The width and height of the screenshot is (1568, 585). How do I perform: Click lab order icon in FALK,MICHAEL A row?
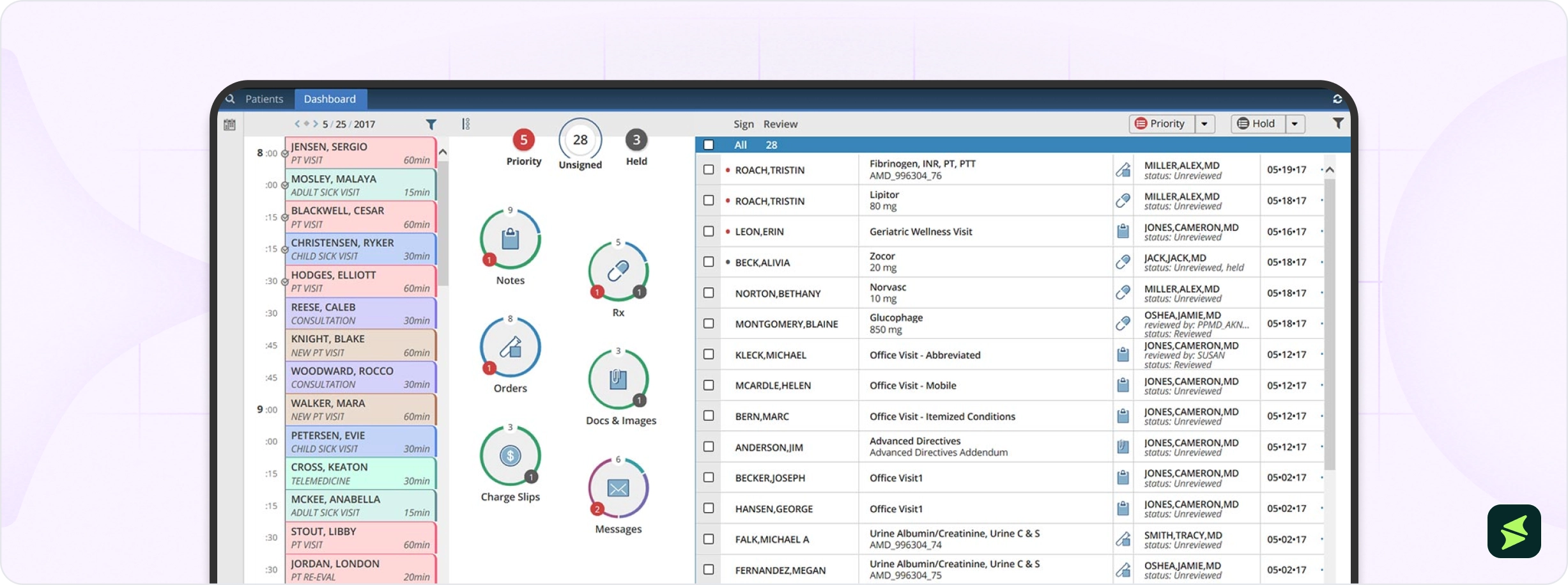coord(1123,539)
